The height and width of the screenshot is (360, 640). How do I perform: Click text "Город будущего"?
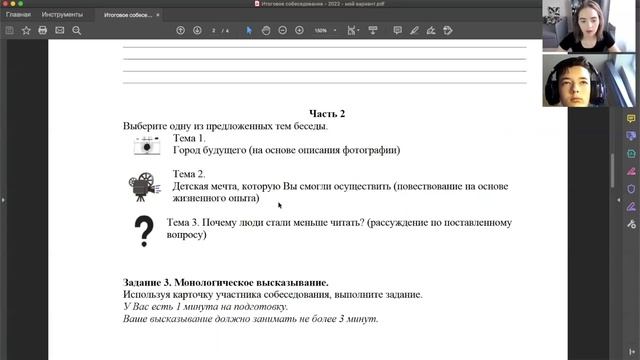[x=209, y=150]
